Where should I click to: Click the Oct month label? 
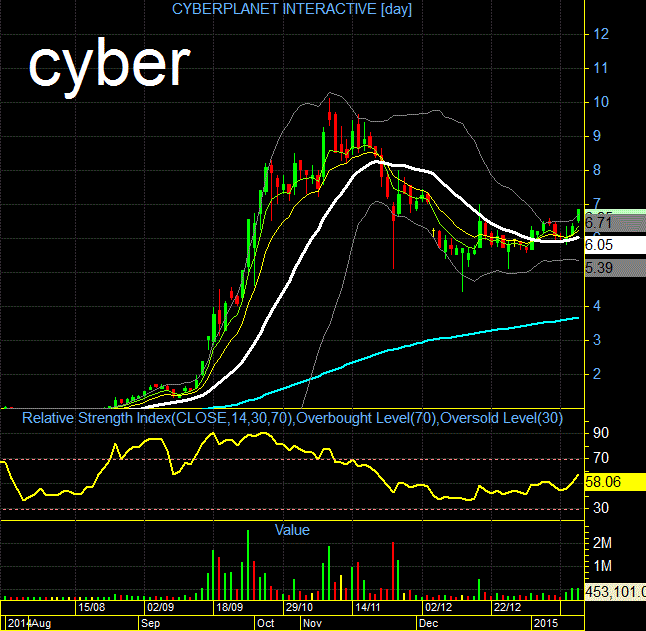point(266,623)
